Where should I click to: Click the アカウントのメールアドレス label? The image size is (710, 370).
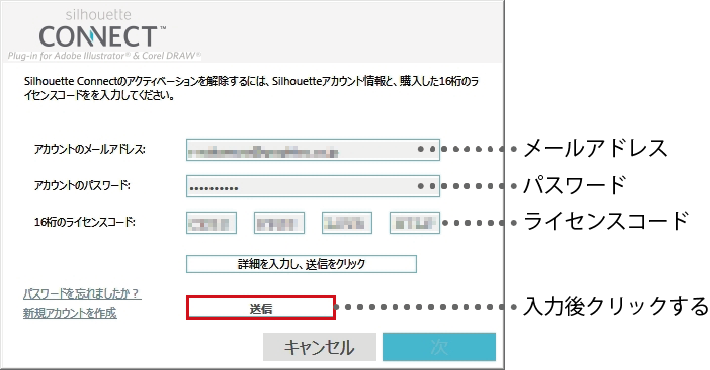pyautogui.click(x=90, y=149)
